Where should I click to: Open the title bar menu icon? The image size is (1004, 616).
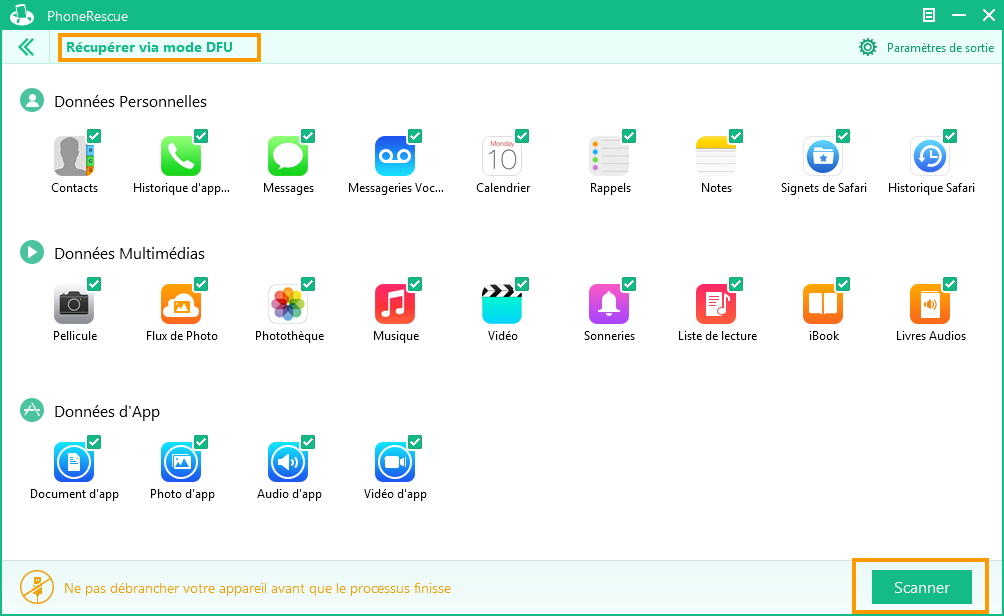click(928, 15)
